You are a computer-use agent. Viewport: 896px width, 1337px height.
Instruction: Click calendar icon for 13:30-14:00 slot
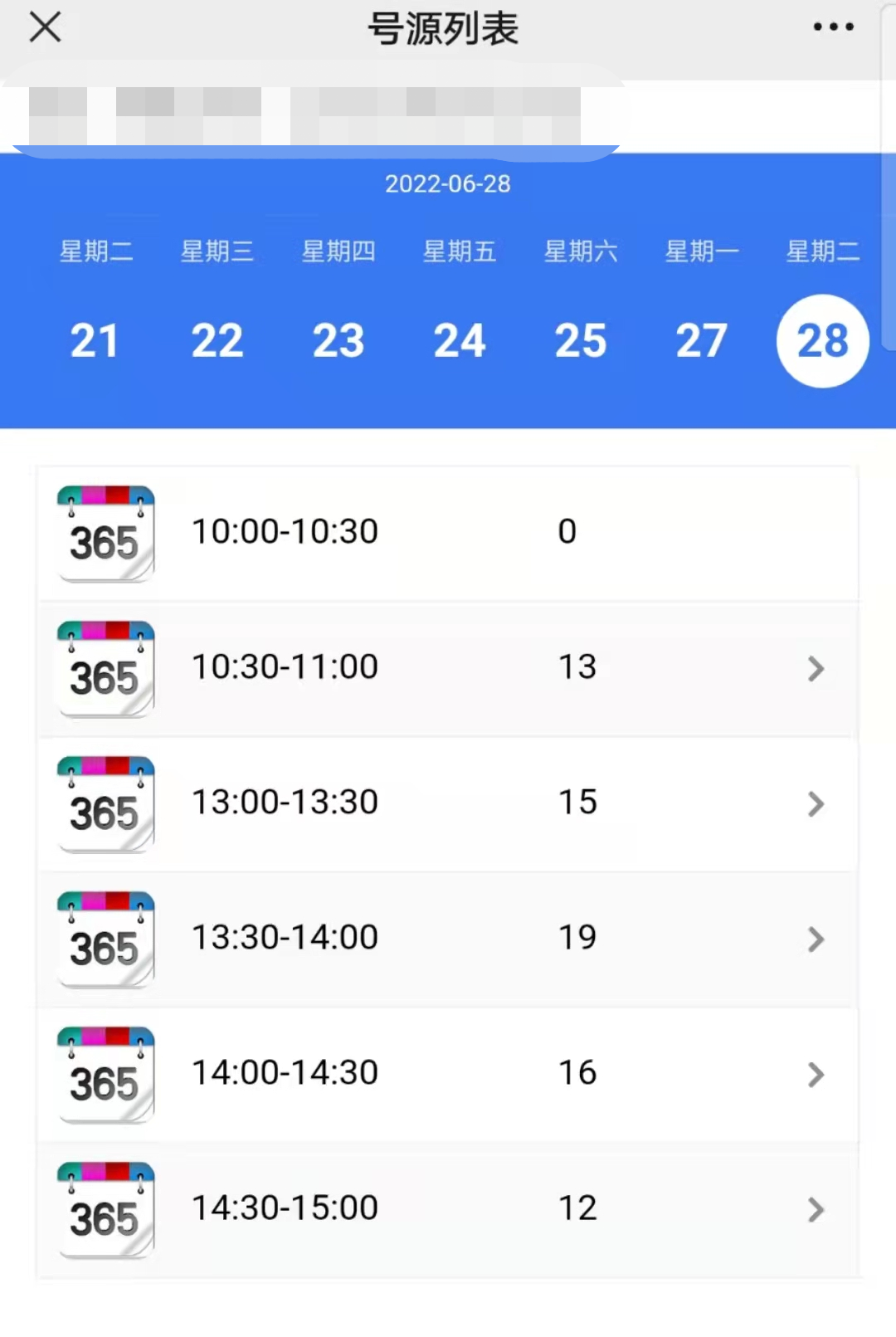click(x=105, y=939)
